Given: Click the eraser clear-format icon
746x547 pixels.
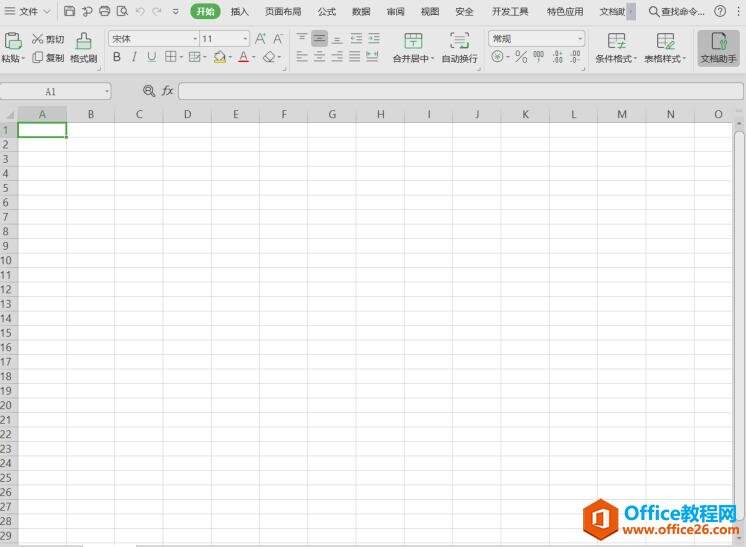Looking at the screenshot, I should 269,57.
